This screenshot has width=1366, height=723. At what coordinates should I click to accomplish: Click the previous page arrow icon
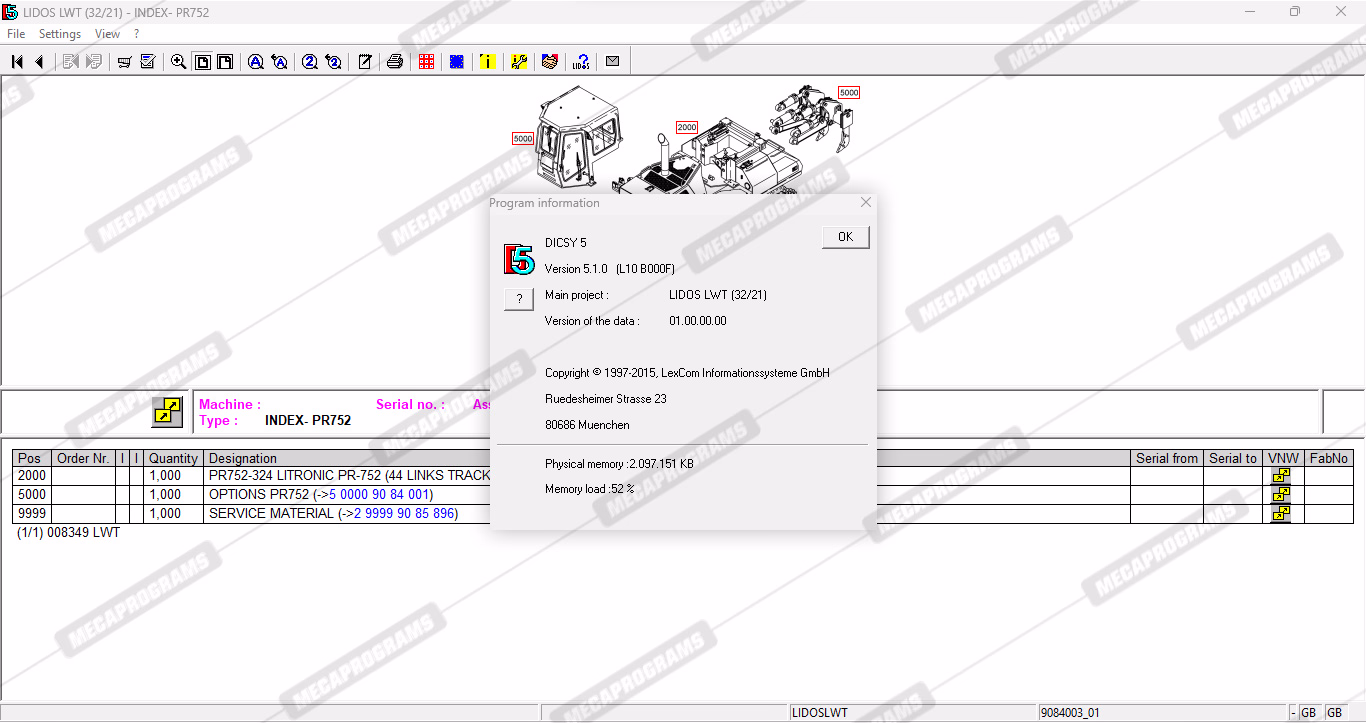point(39,62)
